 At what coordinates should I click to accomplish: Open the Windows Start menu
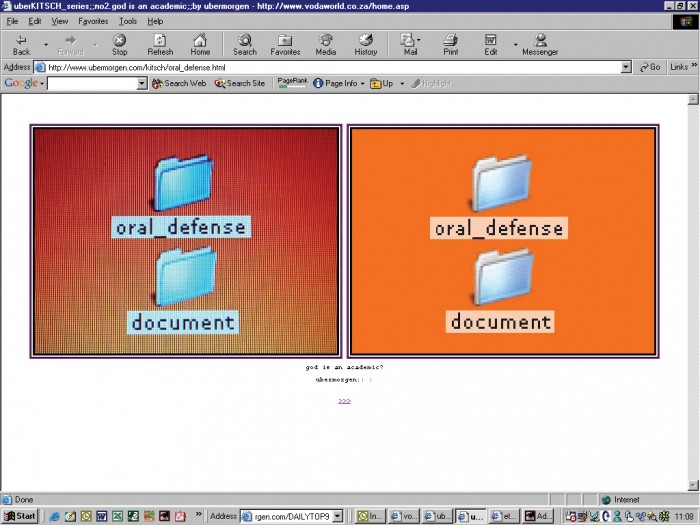20,517
